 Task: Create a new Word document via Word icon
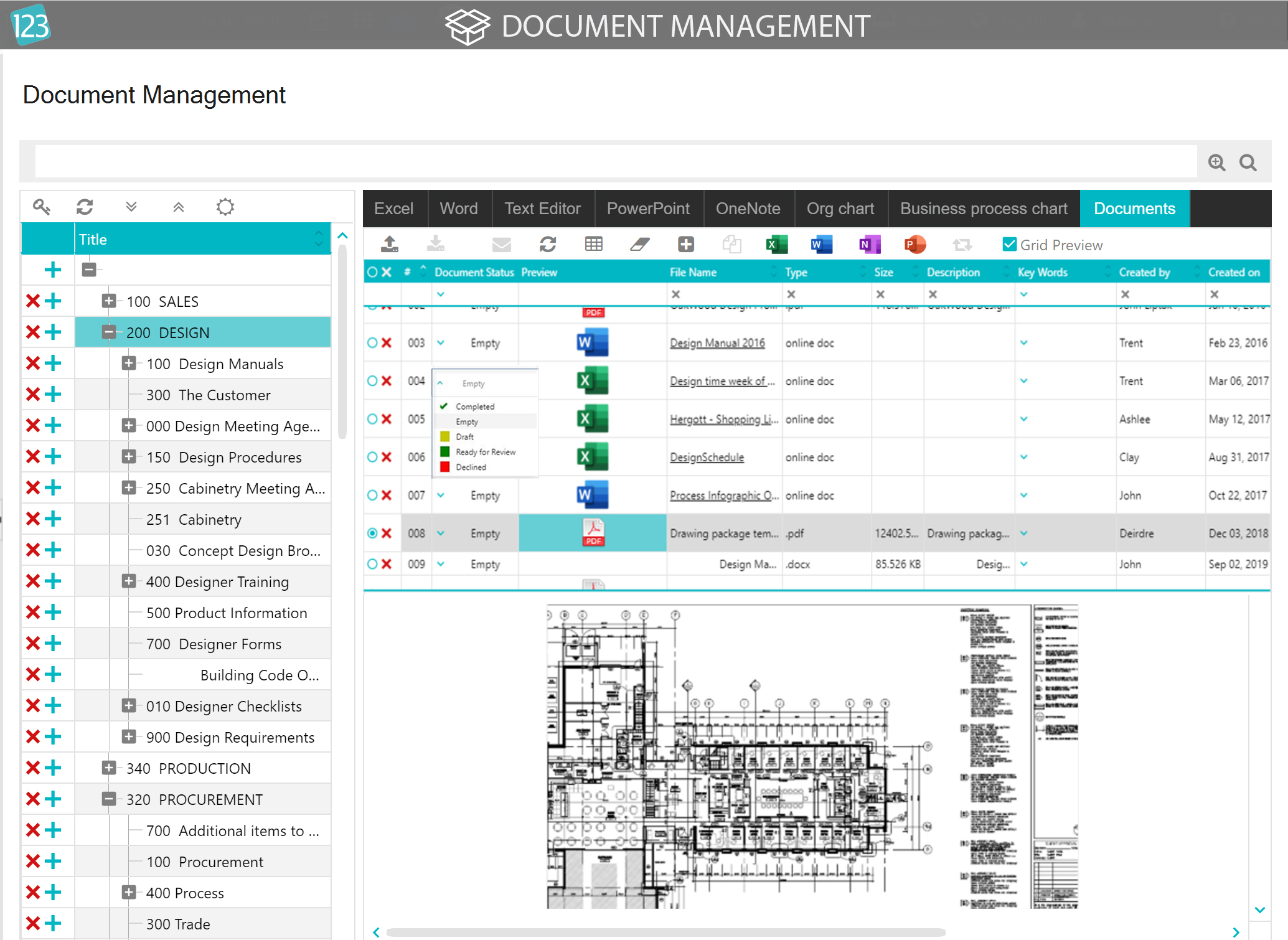822,244
